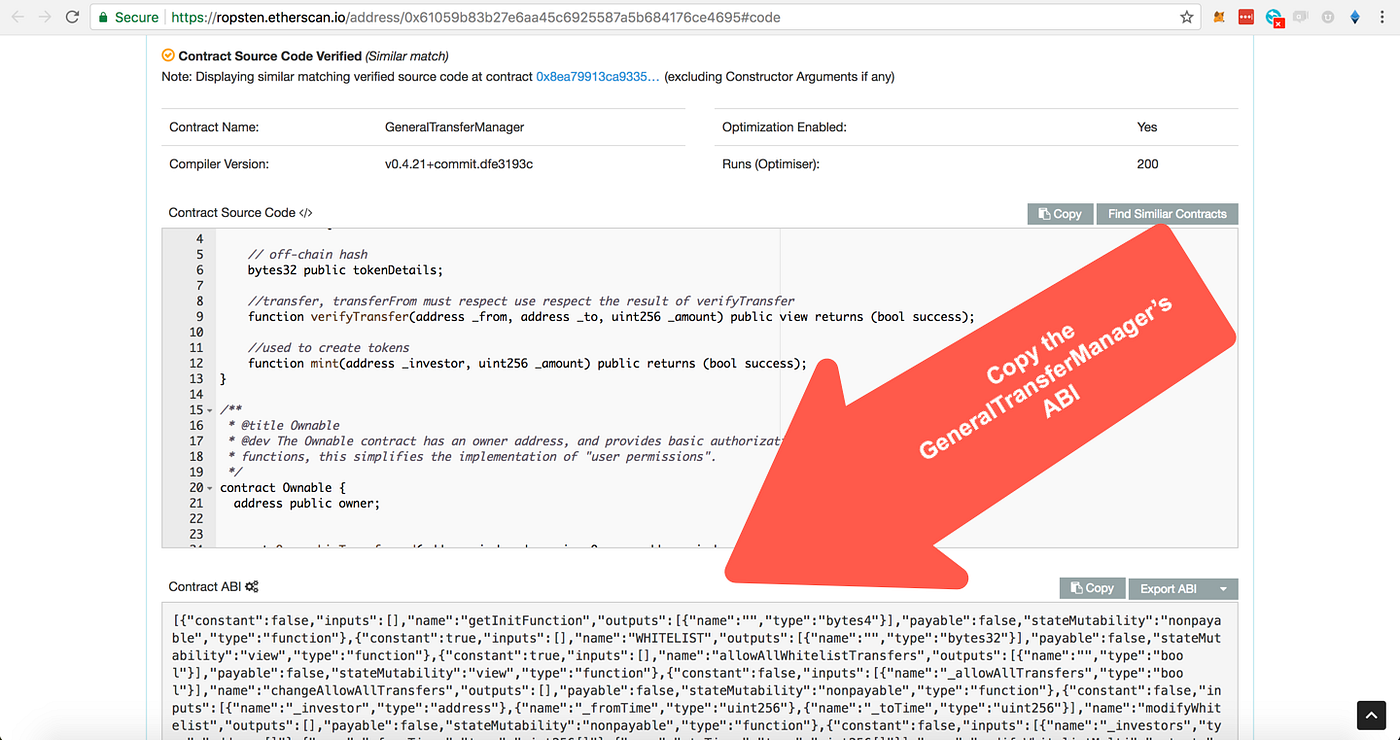Viewport: 1400px width, 740px height.
Task: Click the 'function mint' code line
Action: click(527, 363)
